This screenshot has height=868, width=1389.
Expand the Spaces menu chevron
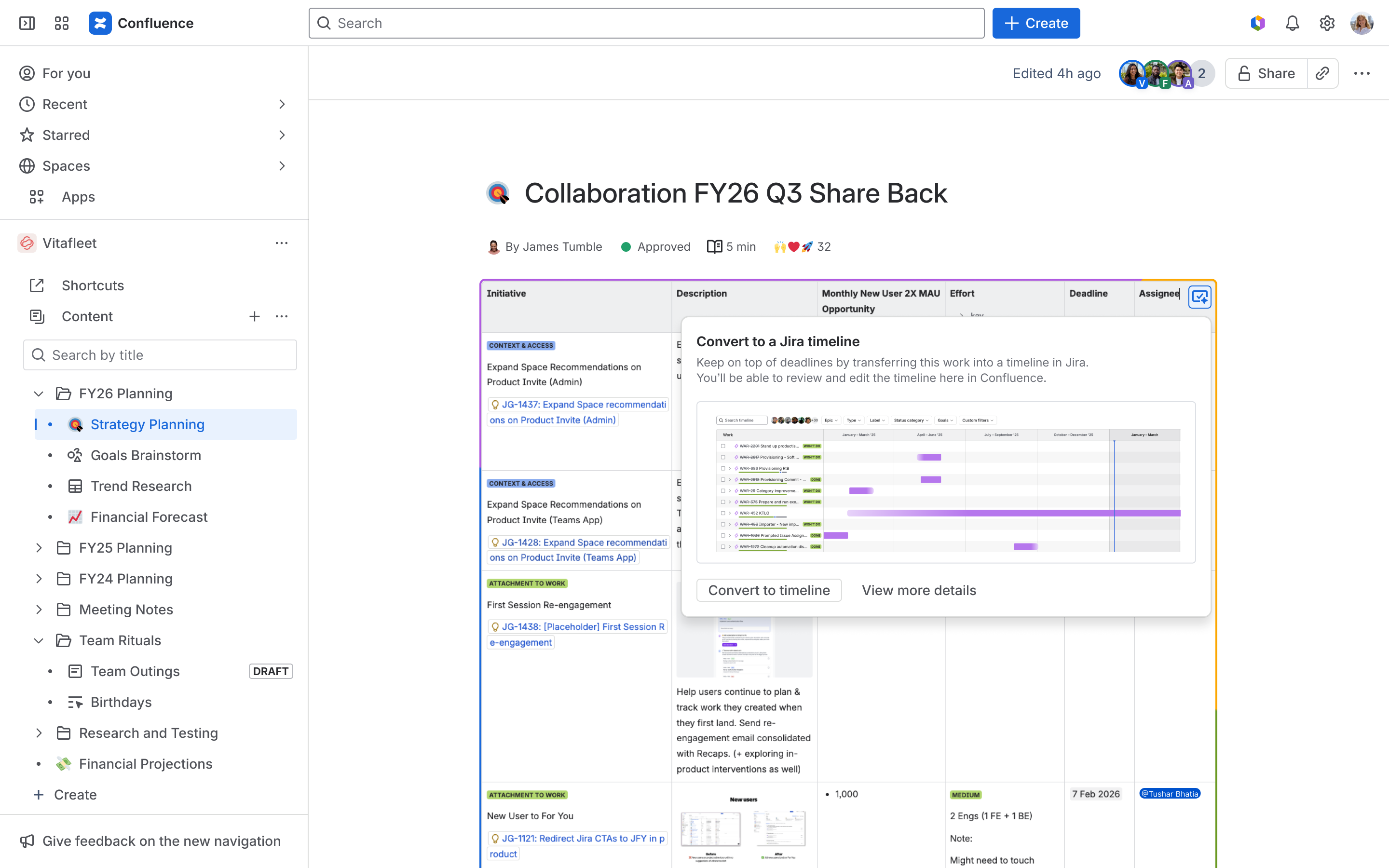(282, 166)
